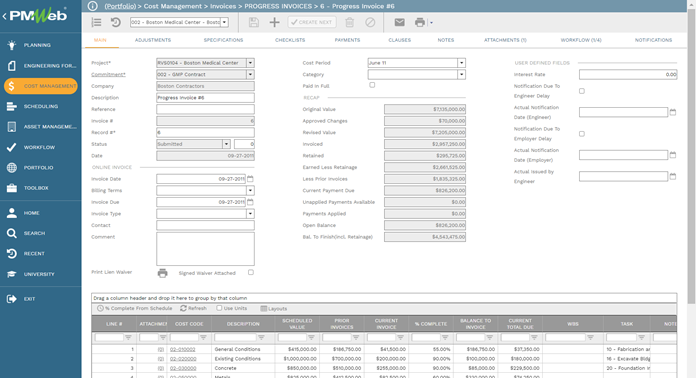The width and height of the screenshot is (696, 378).
Task: Open the record list icon in toolbar
Action: point(96,22)
